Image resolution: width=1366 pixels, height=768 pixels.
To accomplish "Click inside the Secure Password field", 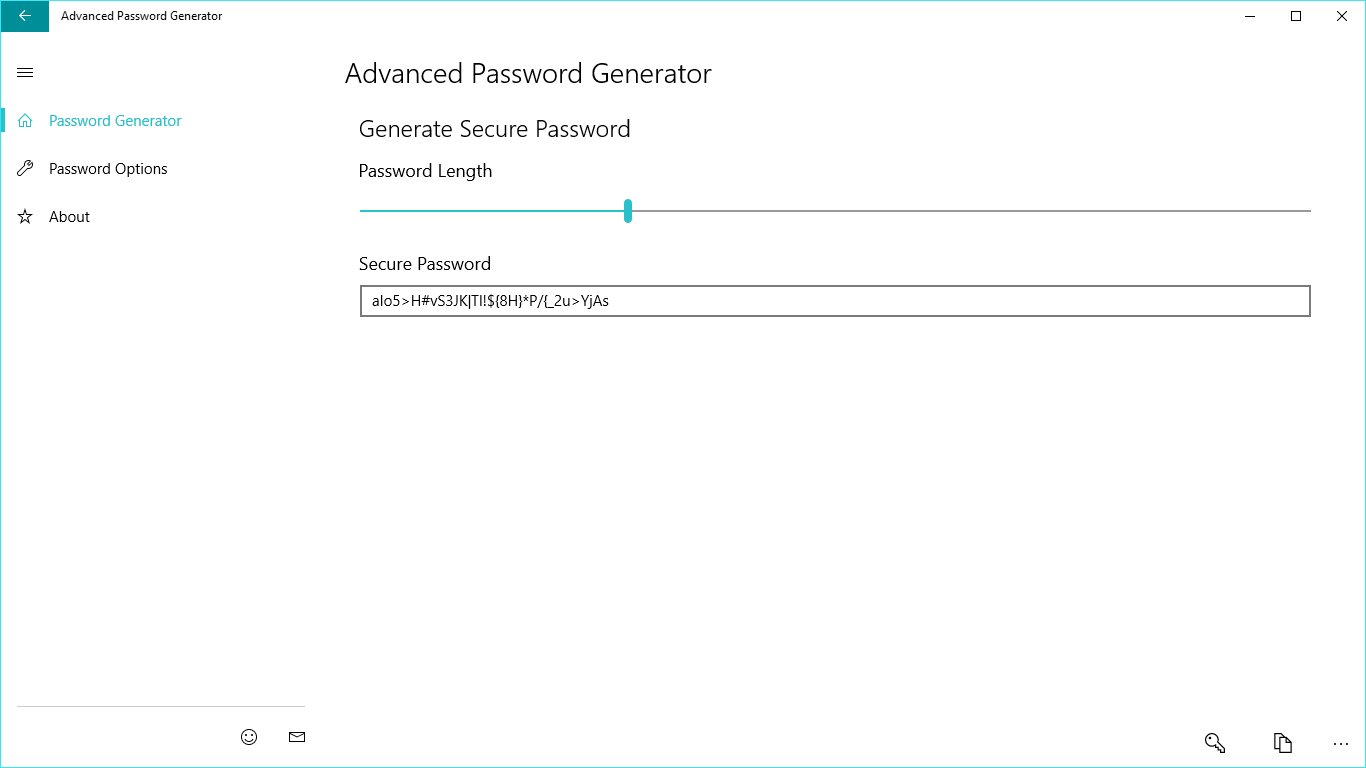I will tap(834, 301).
